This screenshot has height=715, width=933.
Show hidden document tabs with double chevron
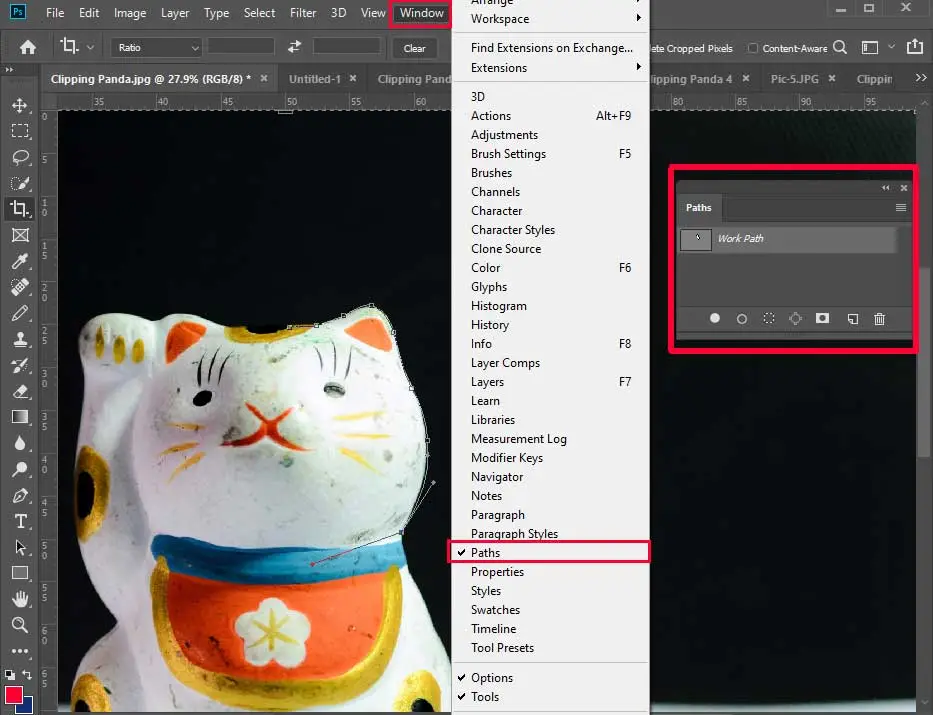(921, 78)
